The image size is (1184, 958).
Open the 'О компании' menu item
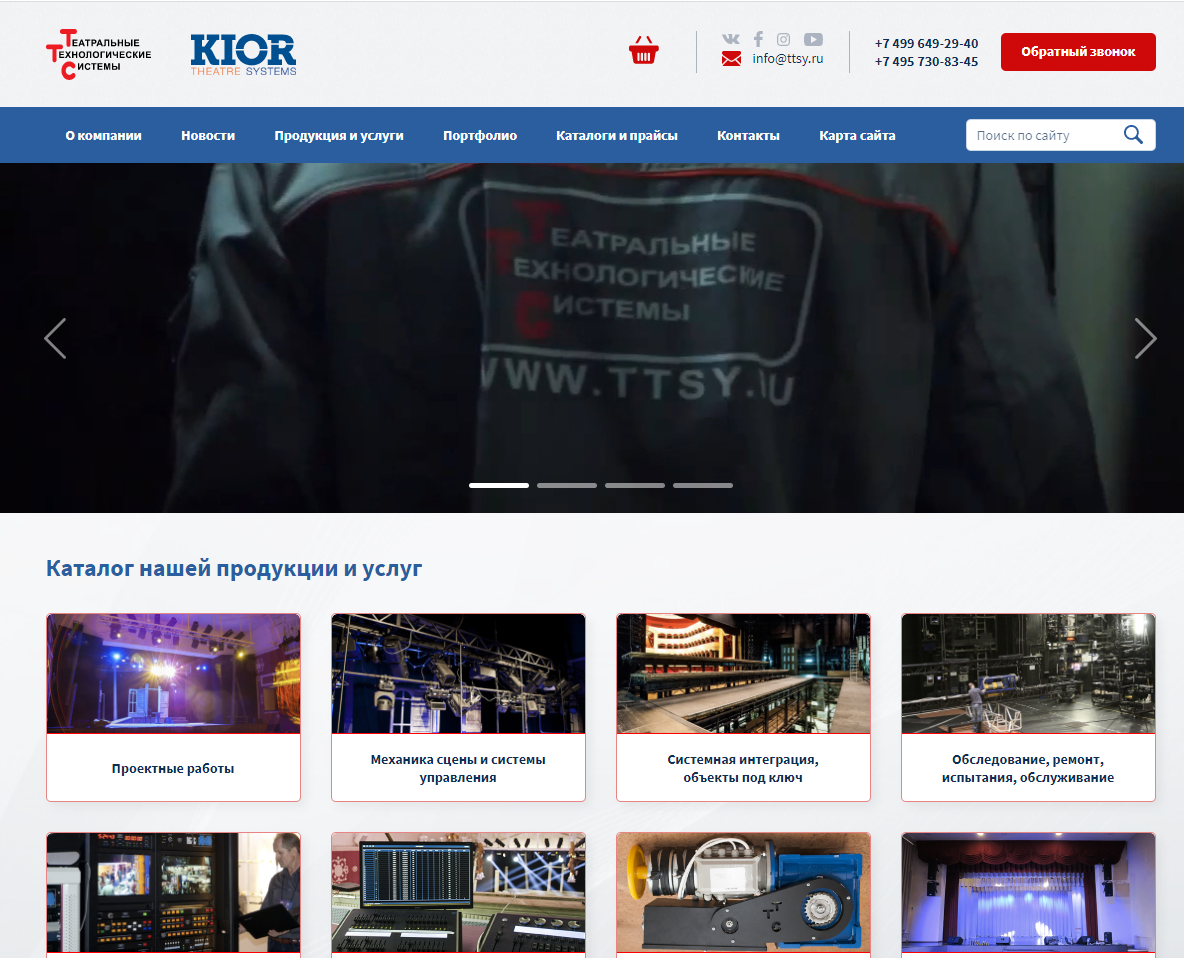(x=103, y=136)
